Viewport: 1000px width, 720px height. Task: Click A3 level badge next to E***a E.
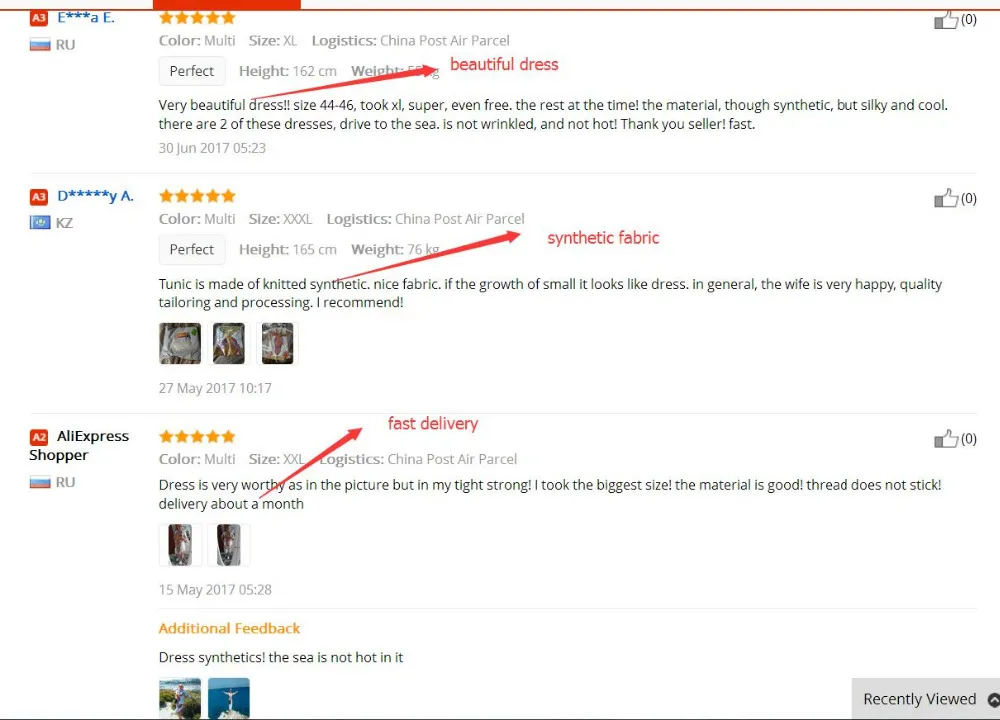point(39,18)
